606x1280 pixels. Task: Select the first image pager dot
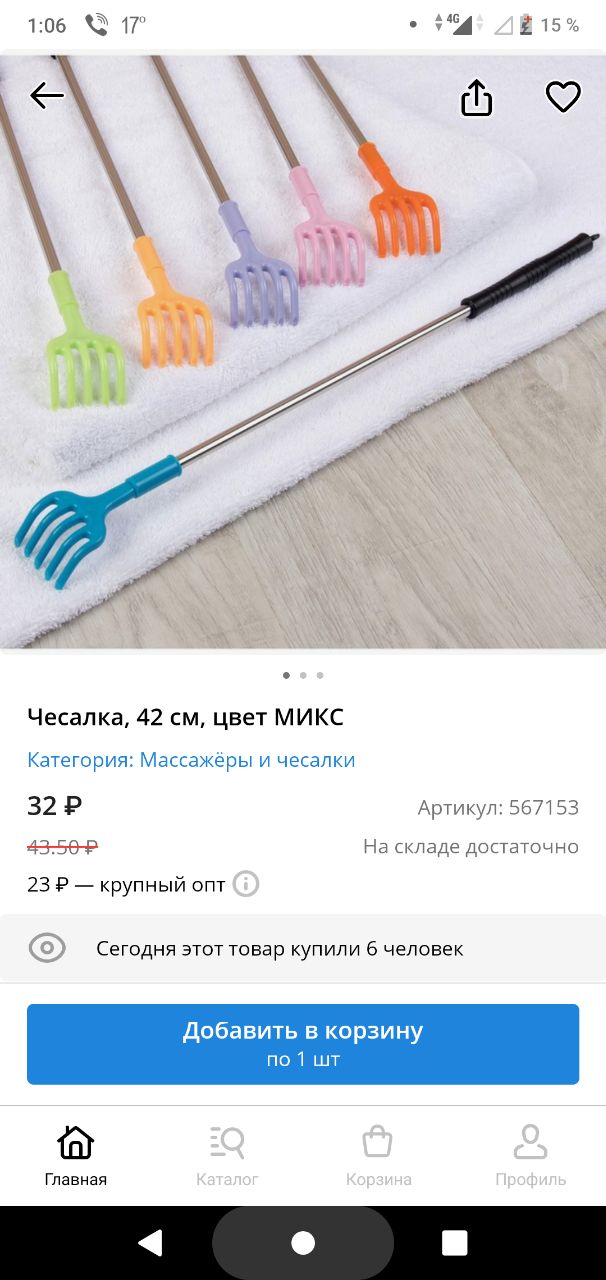click(286, 675)
